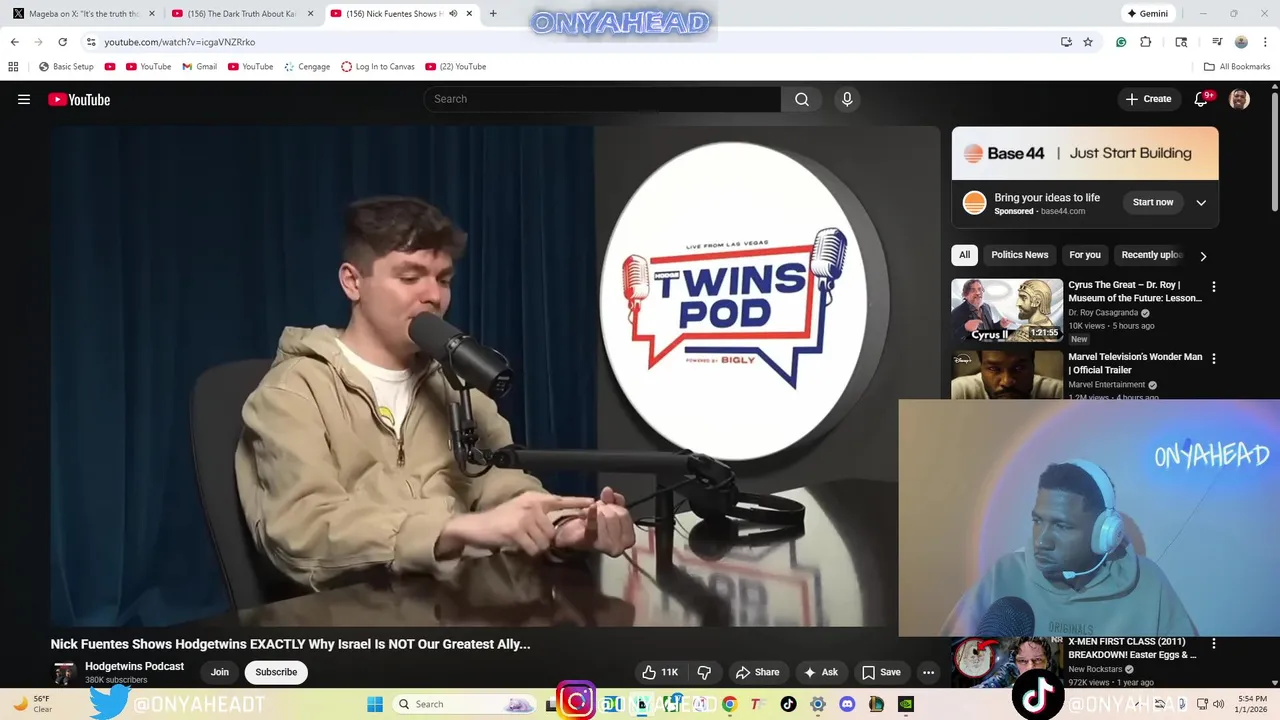Click Start now on Base44 ad

tap(1153, 202)
